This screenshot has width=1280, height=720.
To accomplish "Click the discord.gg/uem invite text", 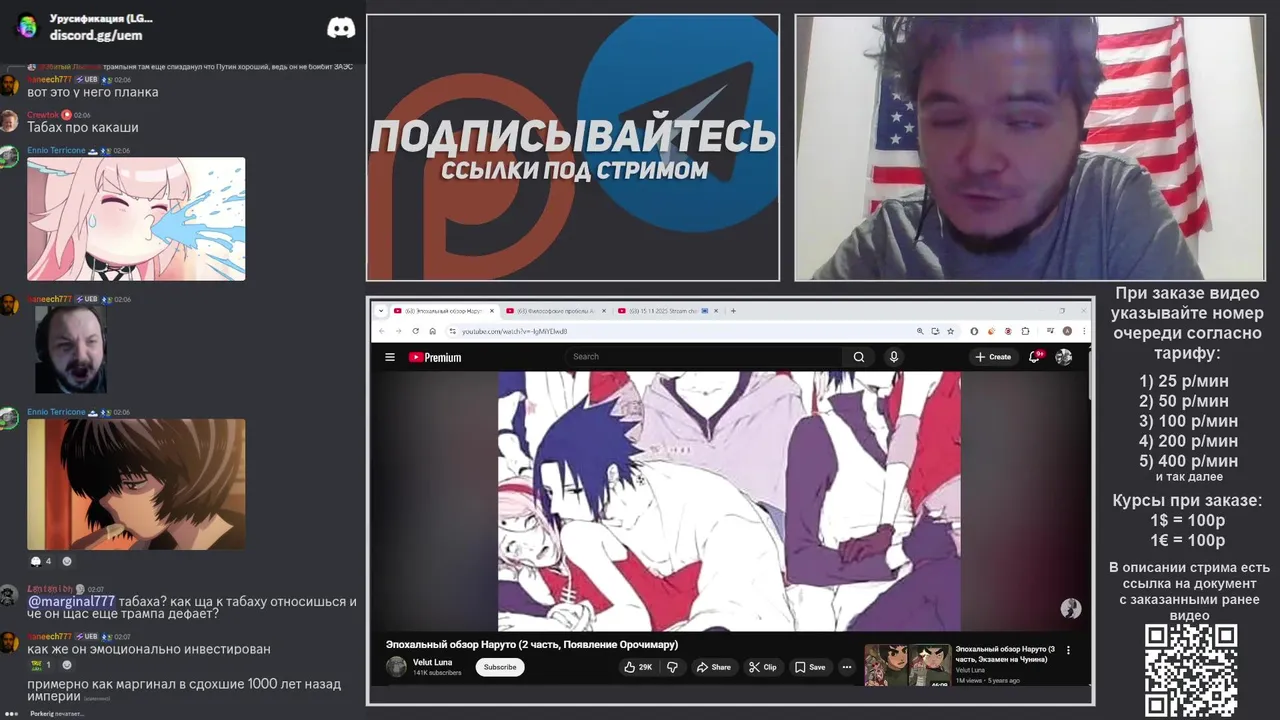I will point(96,35).
